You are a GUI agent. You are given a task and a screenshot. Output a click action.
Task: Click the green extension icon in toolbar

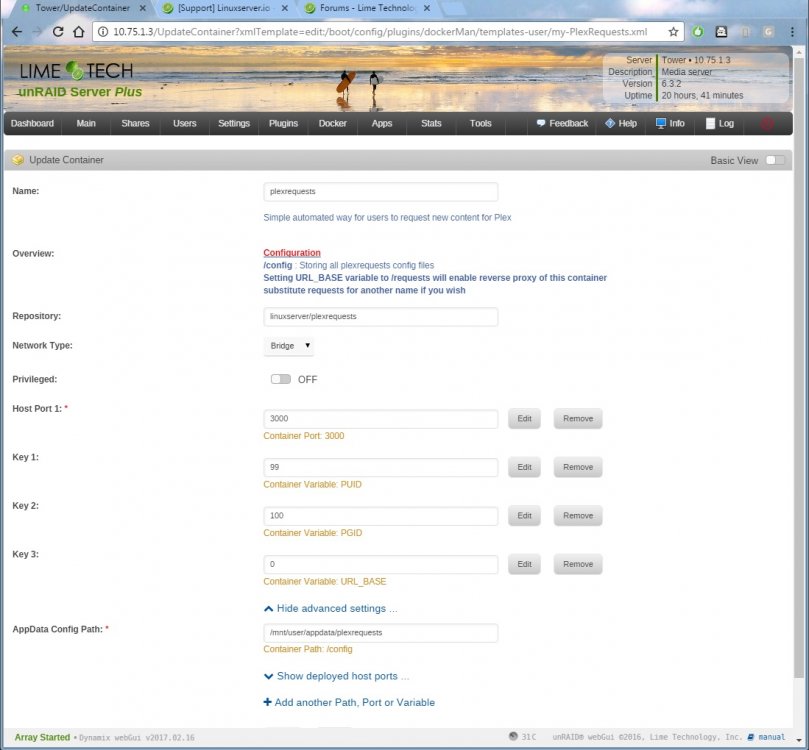pos(698,32)
